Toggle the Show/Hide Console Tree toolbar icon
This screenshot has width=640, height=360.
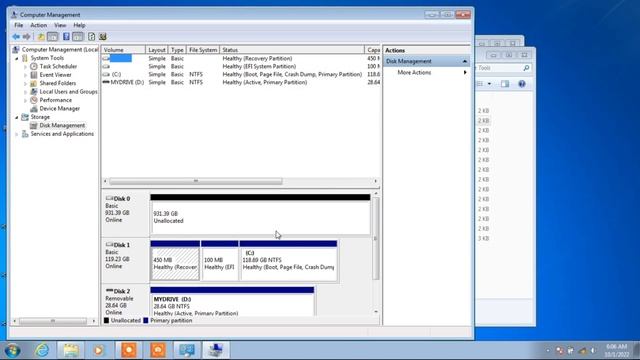53,37
